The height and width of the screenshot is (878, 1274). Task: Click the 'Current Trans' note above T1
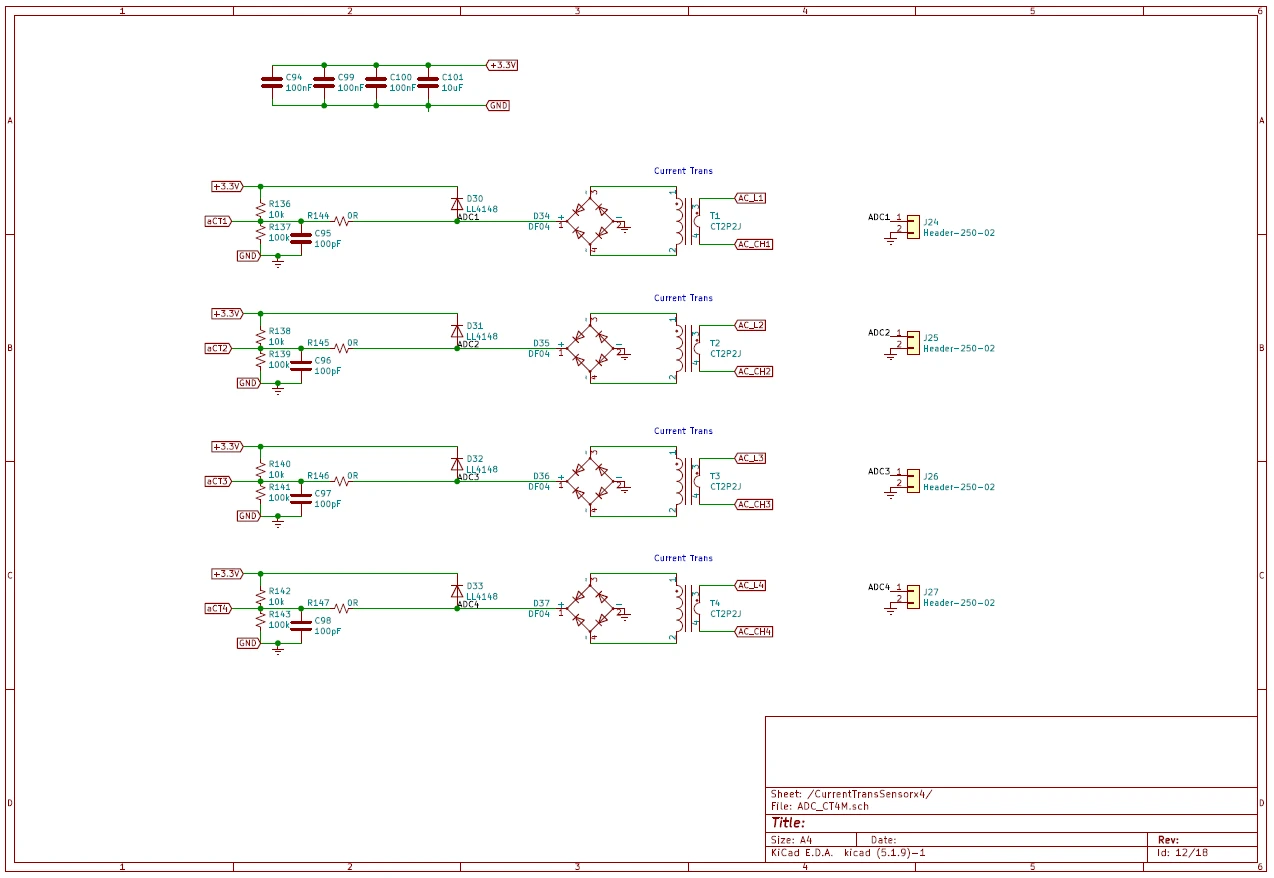(x=683, y=171)
